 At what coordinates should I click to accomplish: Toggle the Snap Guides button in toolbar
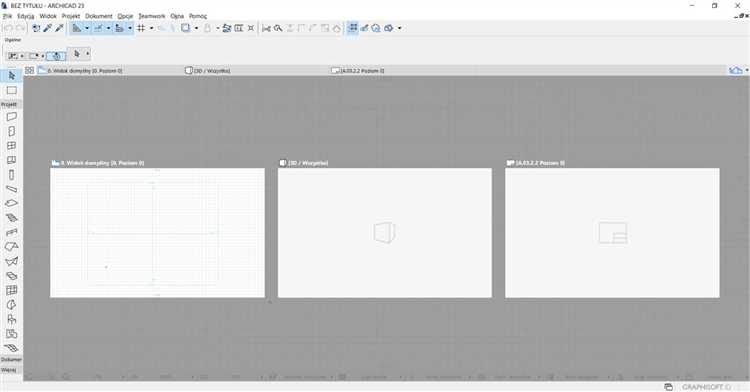tap(99, 28)
